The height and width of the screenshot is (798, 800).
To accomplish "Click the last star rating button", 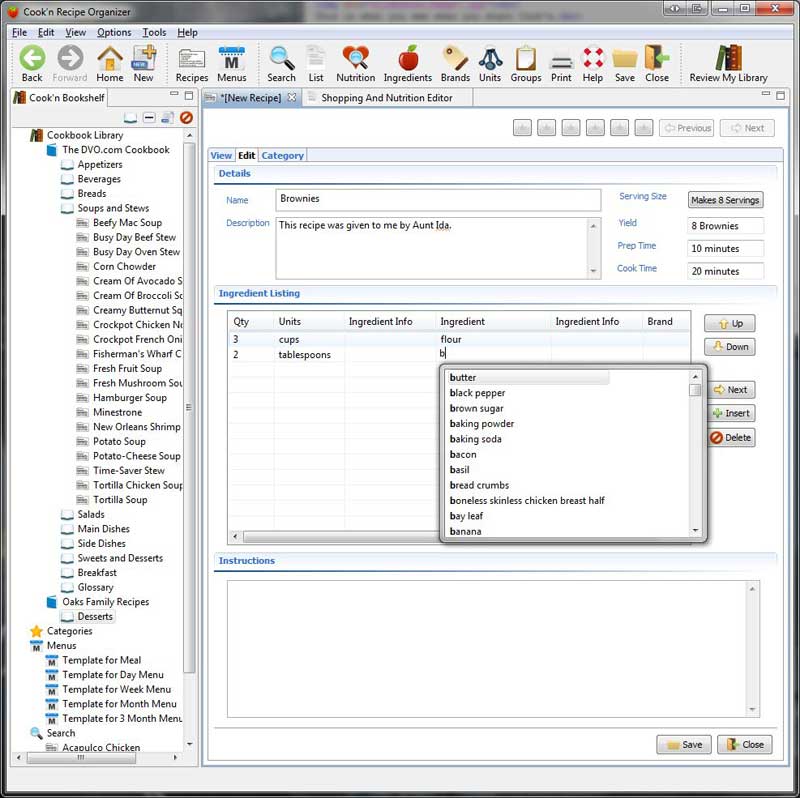I will click(643, 128).
